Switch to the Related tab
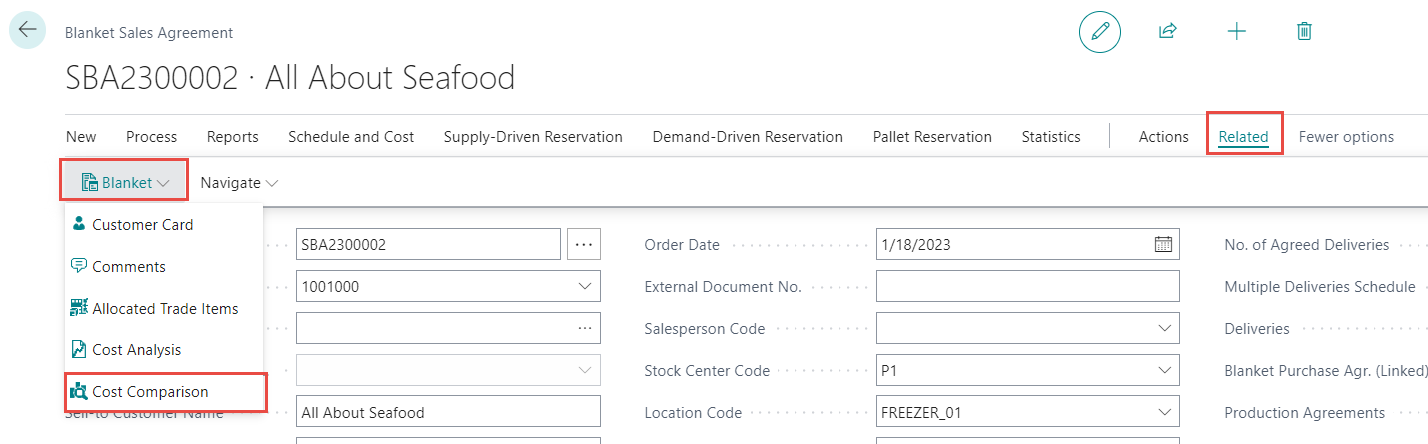 pos(1243,137)
